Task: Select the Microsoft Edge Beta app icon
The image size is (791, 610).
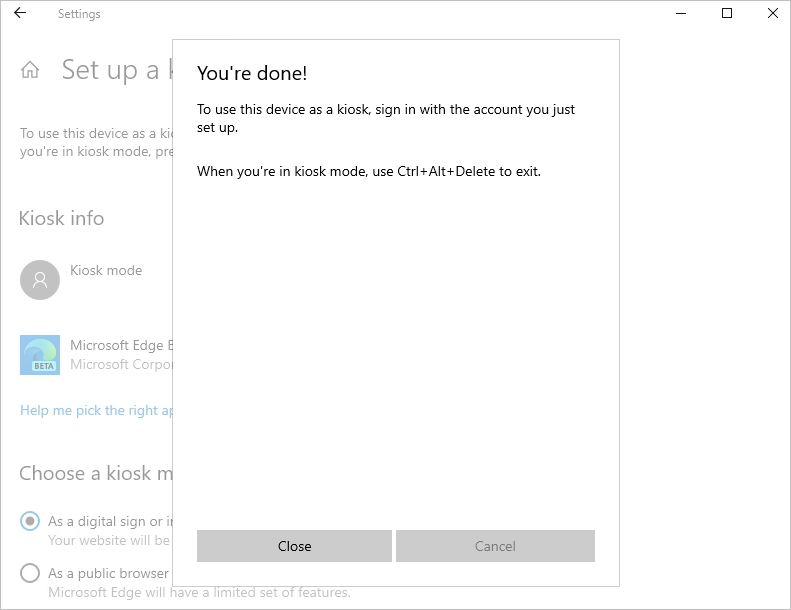Action: click(x=40, y=355)
